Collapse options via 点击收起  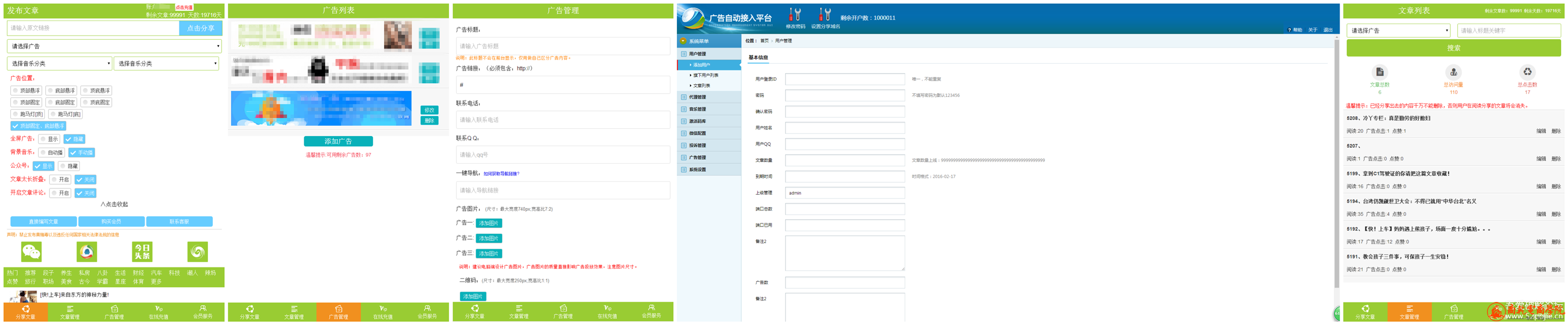point(114,205)
